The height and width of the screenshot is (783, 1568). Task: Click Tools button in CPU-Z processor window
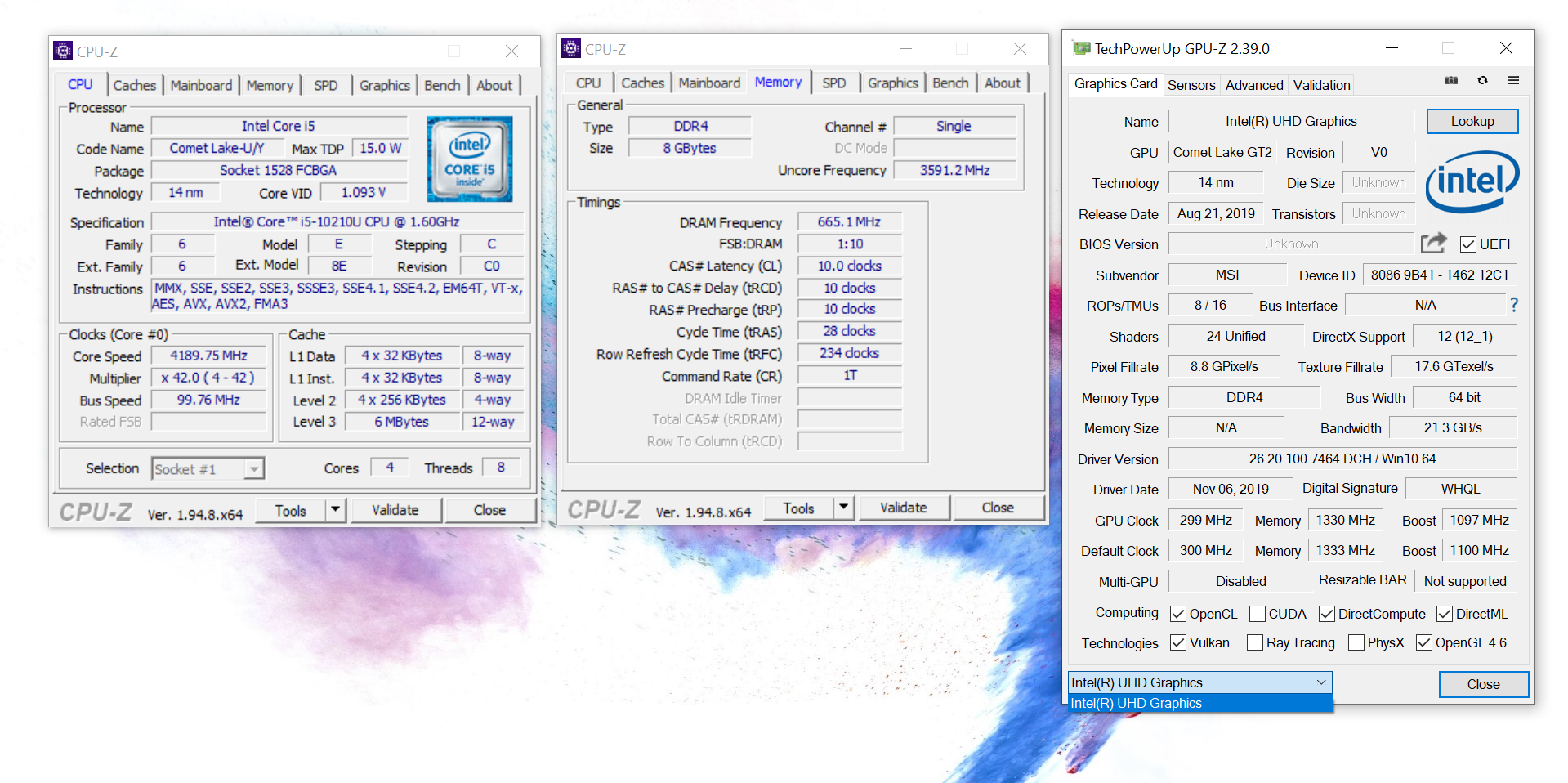pyautogui.click(x=291, y=510)
